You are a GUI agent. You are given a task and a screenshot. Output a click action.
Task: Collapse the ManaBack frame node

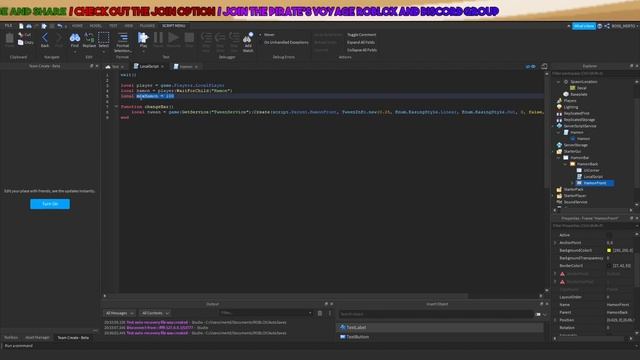point(566,164)
